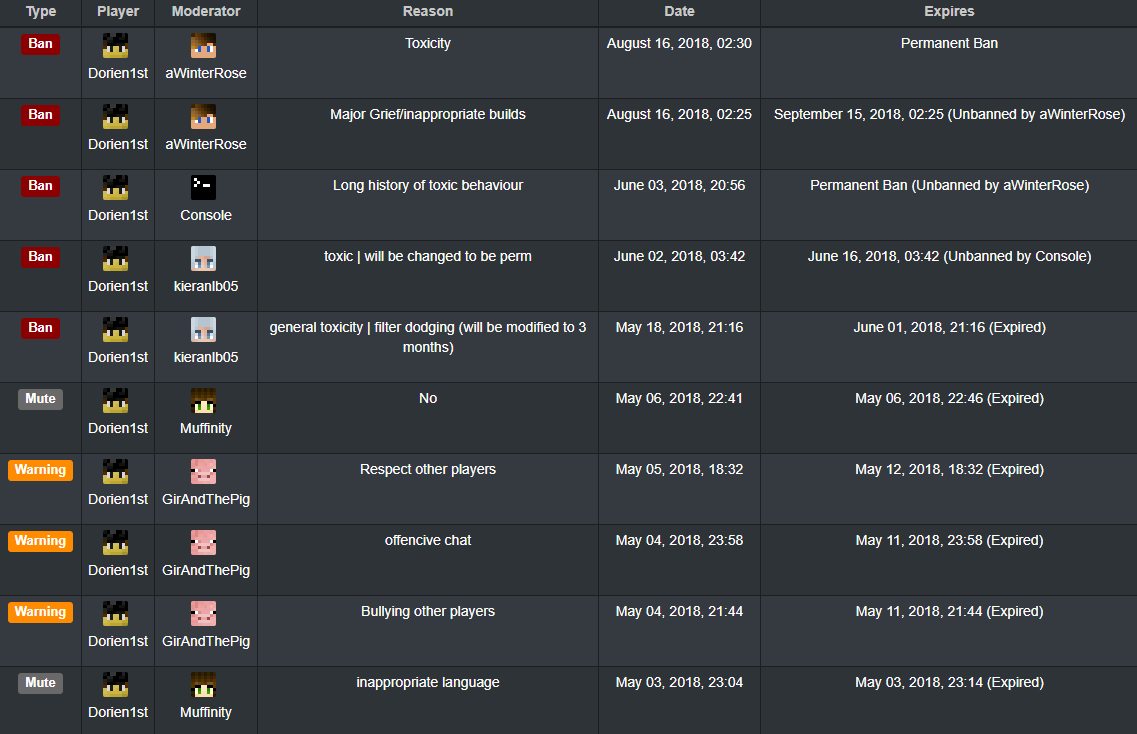Click Muffinity avatar in inappropriate language row
The width and height of the screenshot is (1137, 734).
(x=203, y=685)
